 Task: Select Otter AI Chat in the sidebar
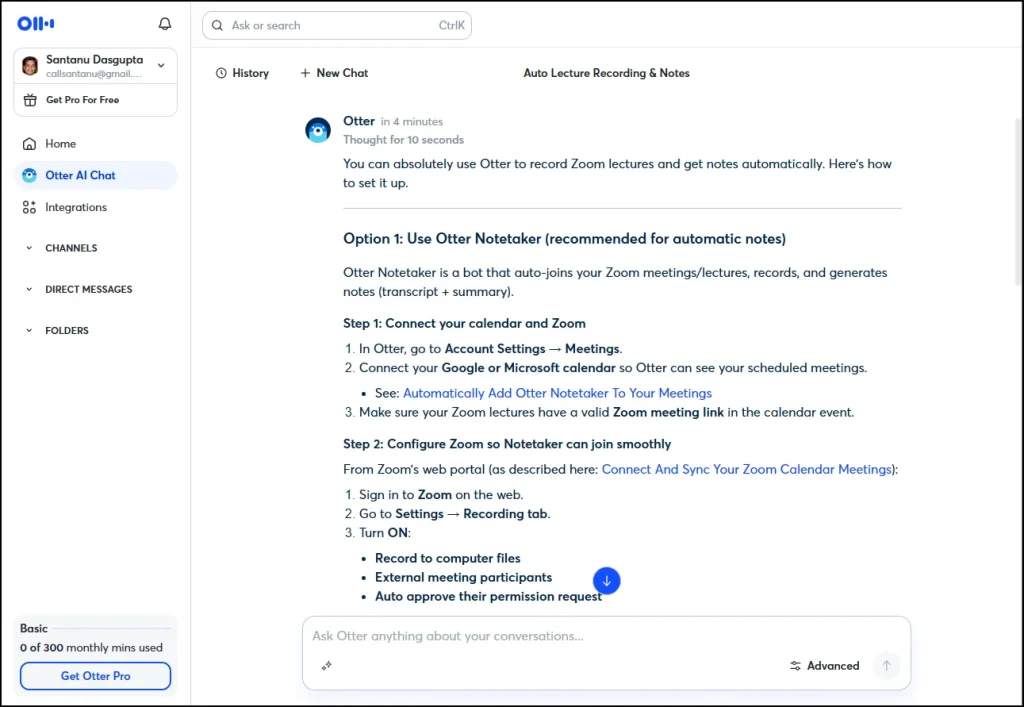pos(95,175)
